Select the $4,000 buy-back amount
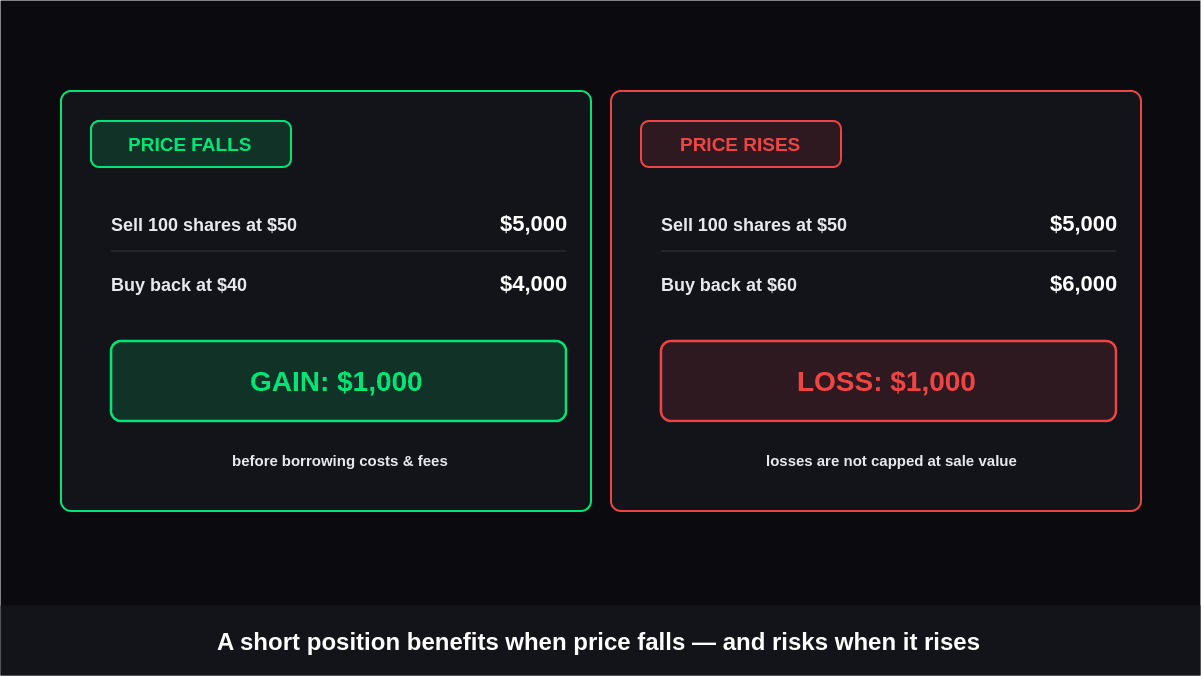This screenshot has height=676, width=1201. [533, 284]
